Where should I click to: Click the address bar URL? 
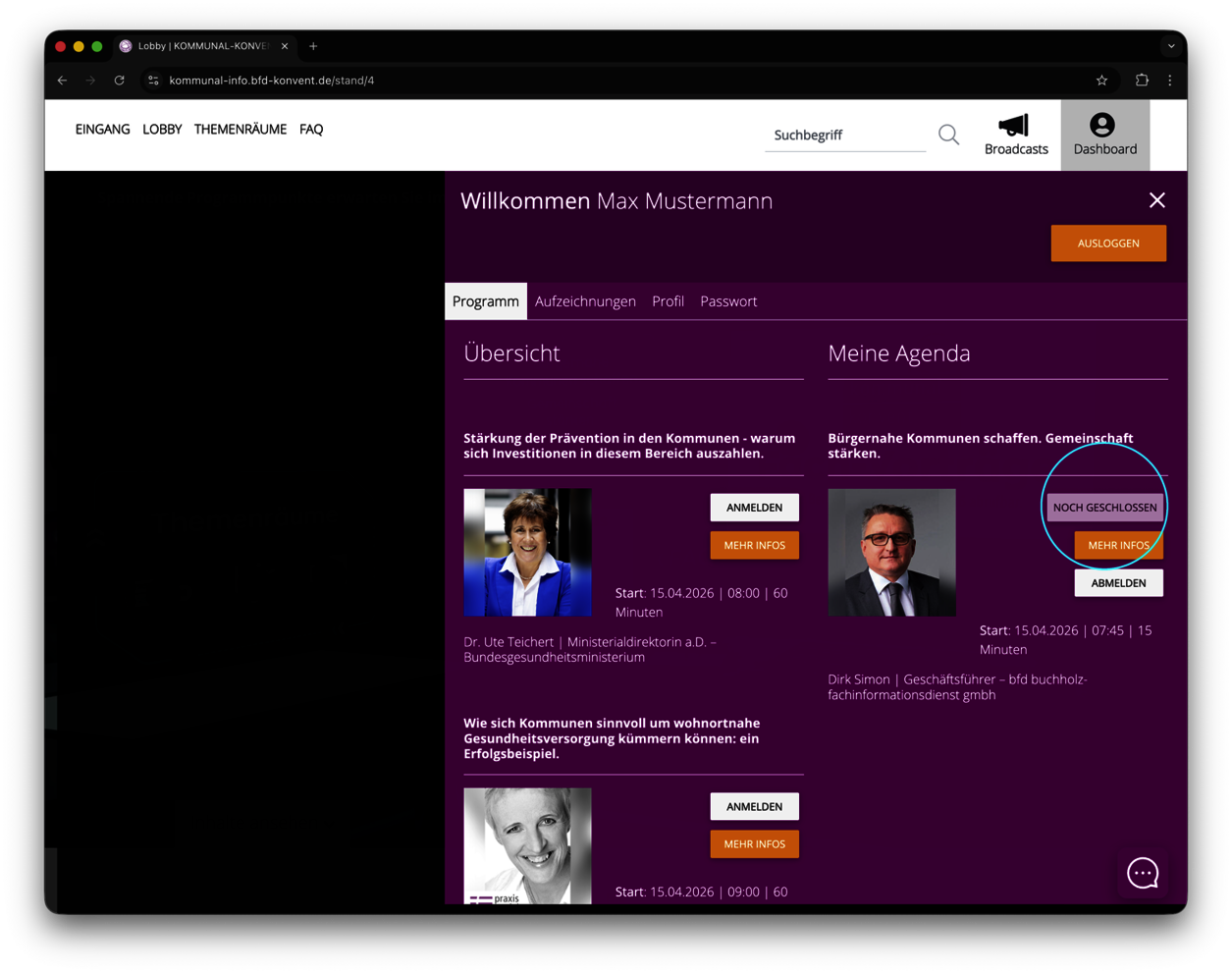coord(272,81)
